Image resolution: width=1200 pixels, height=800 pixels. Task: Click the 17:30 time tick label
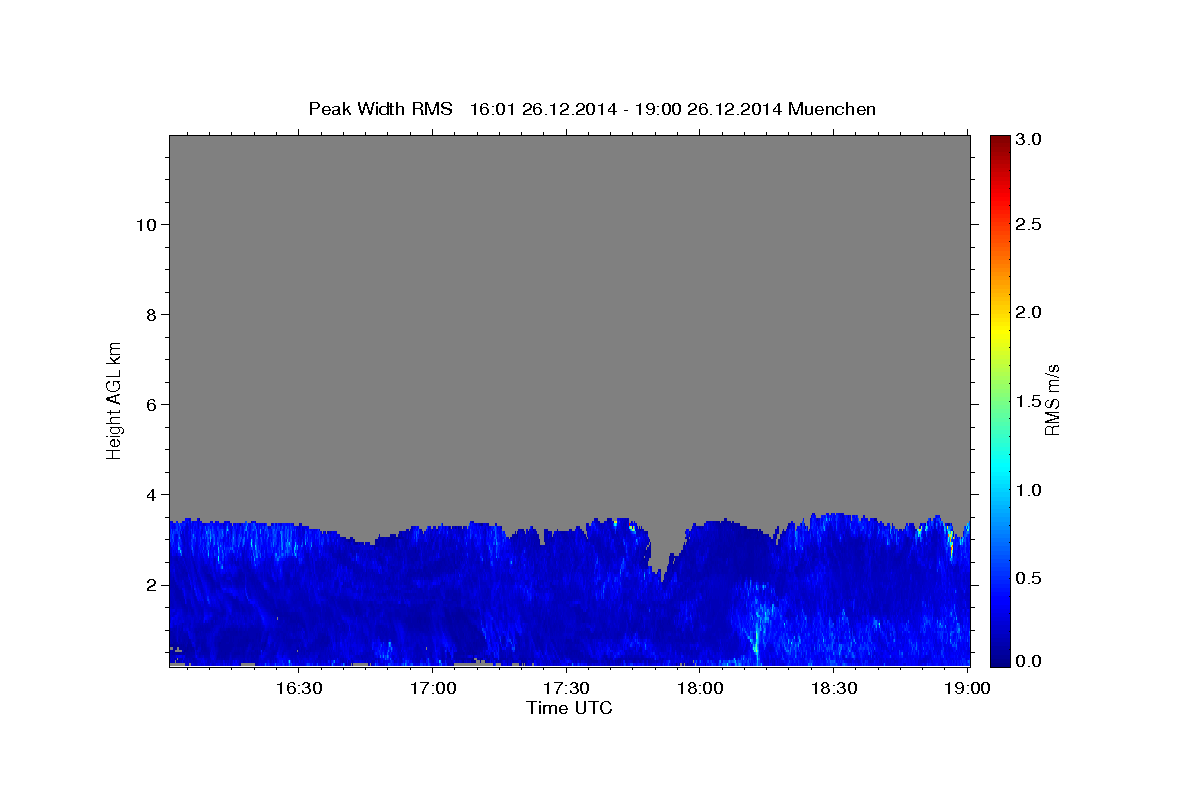coord(567,688)
